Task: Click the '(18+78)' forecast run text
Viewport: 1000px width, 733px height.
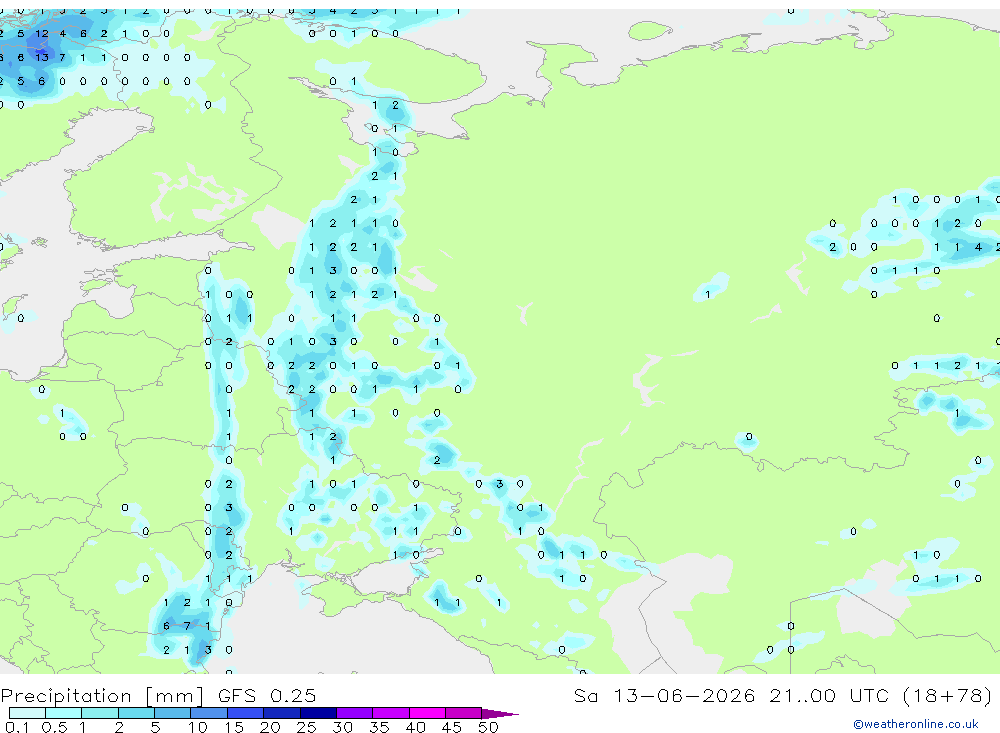Action: [x=948, y=695]
